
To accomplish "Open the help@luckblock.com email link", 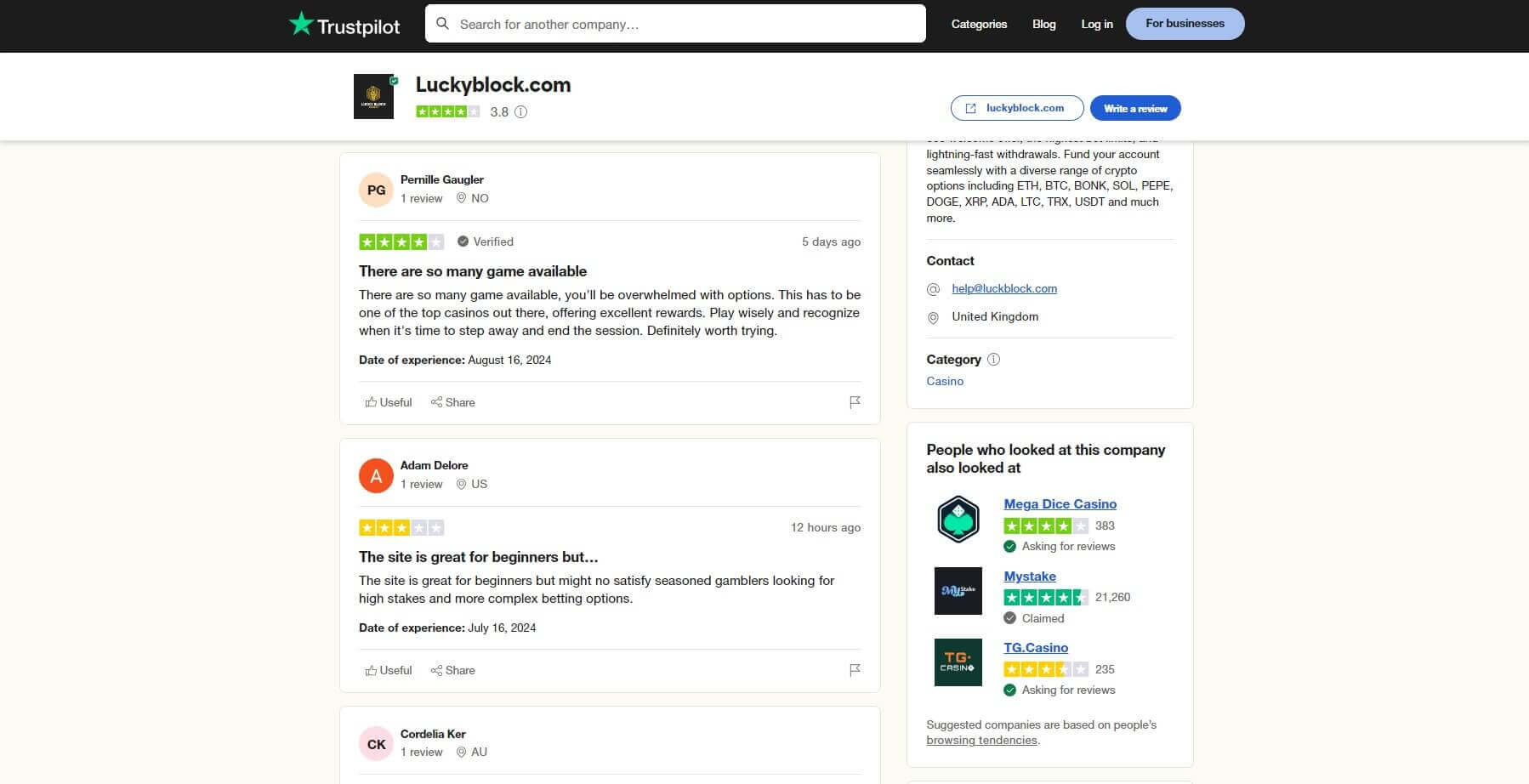I will click(x=1003, y=288).
